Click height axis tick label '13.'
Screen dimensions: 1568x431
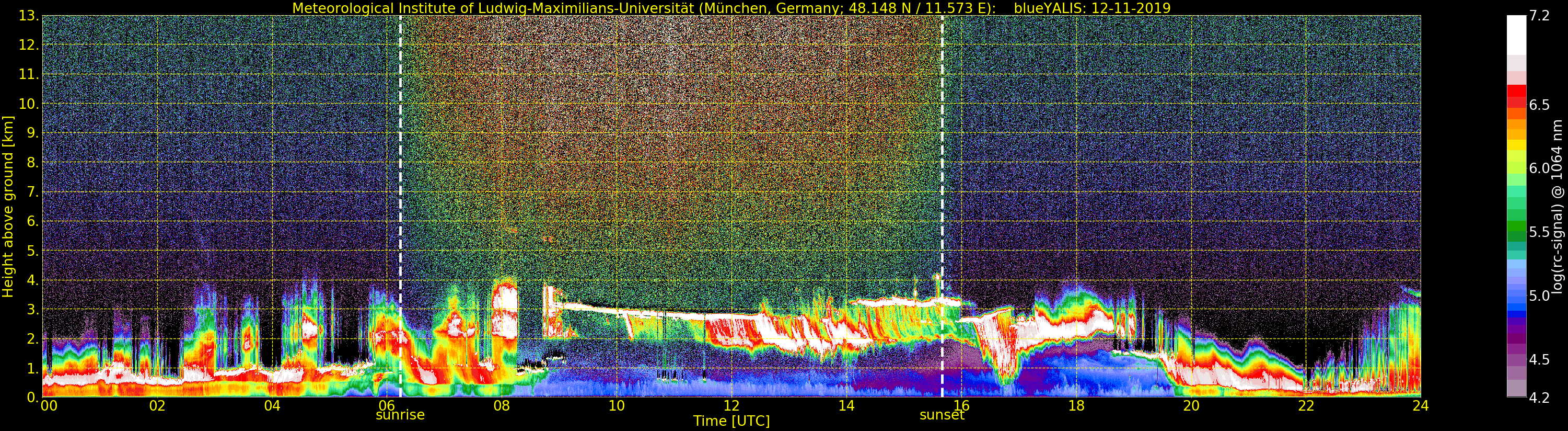(x=29, y=16)
